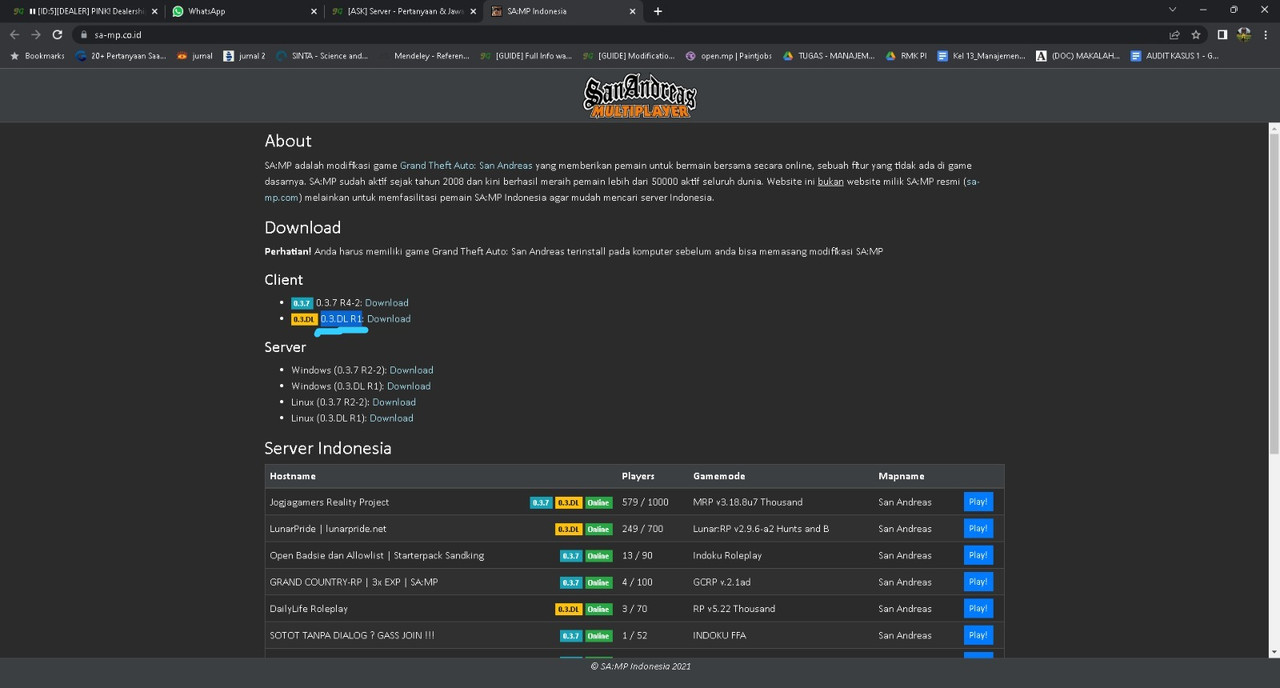This screenshot has width=1280, height=688.
Task: Share this page via share icon
Action: 1174,34
